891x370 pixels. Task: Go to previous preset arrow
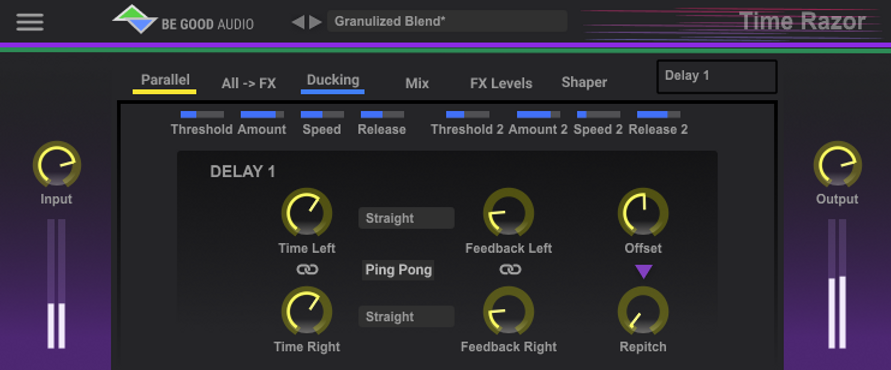298,22
